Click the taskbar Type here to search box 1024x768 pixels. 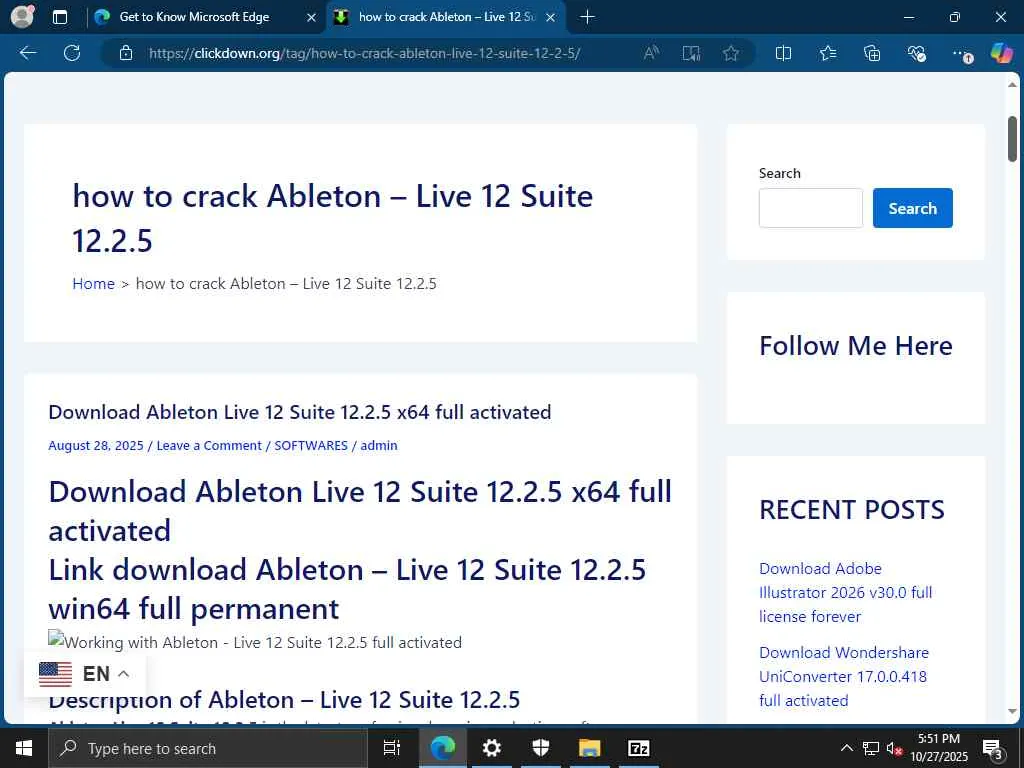click(208, 748)
